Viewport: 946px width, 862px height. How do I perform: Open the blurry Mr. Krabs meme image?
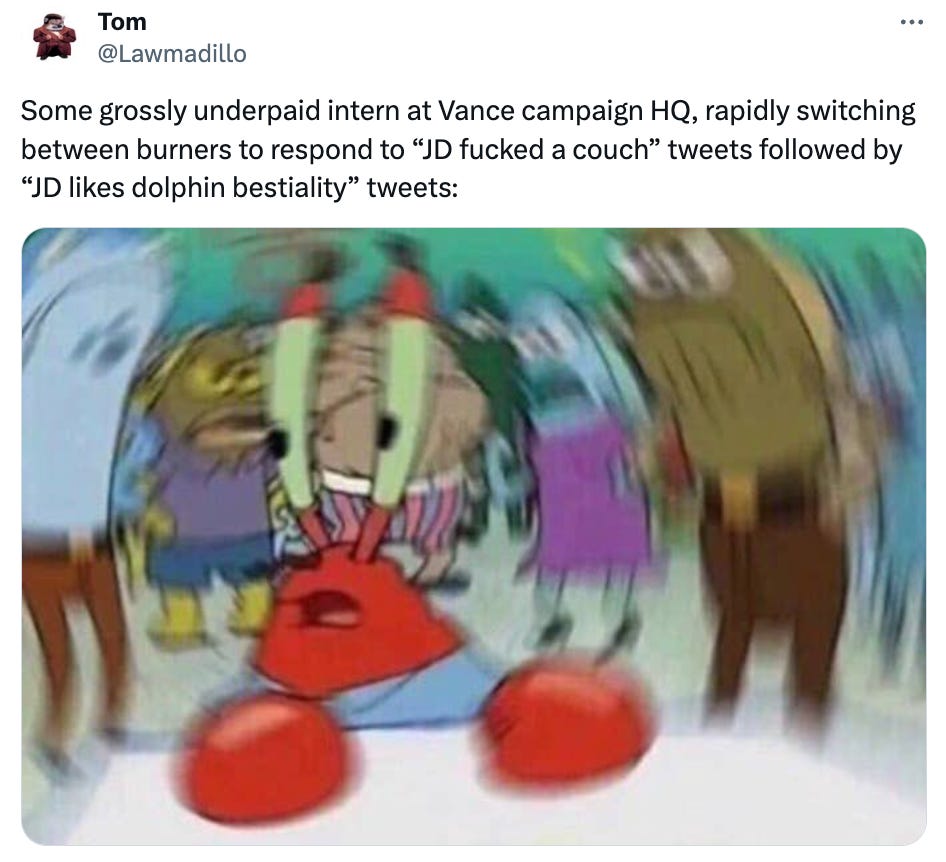pyautogui.click(x=474, y=536)
